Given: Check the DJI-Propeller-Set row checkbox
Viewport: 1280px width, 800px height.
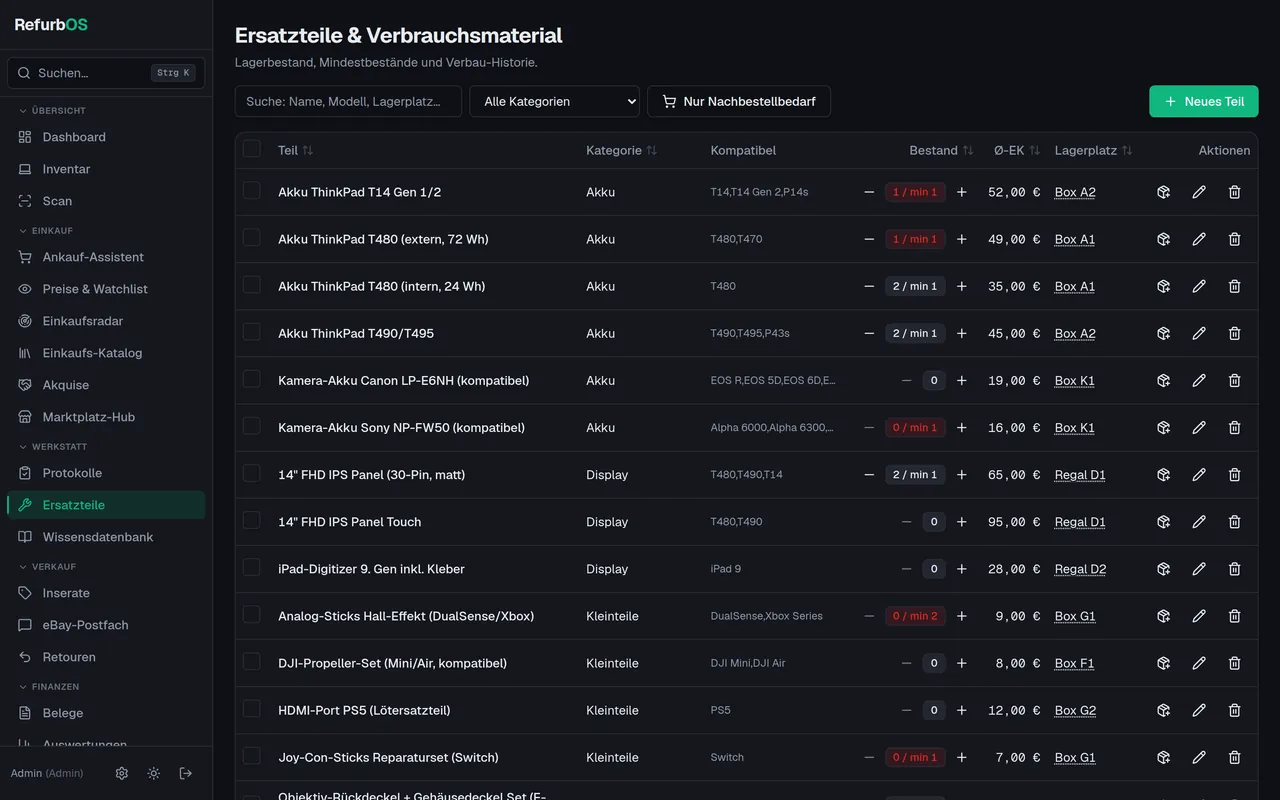Looking at the screenshot, I should pyautogui.click(x=252, y=662).
